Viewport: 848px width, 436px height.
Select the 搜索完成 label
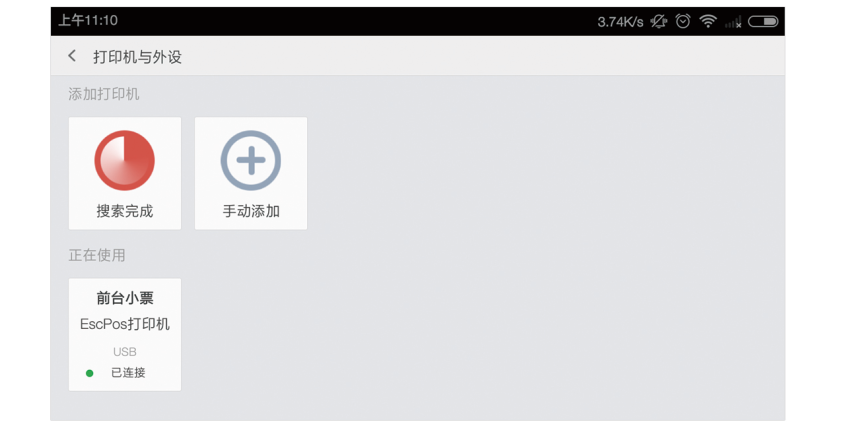125,211
